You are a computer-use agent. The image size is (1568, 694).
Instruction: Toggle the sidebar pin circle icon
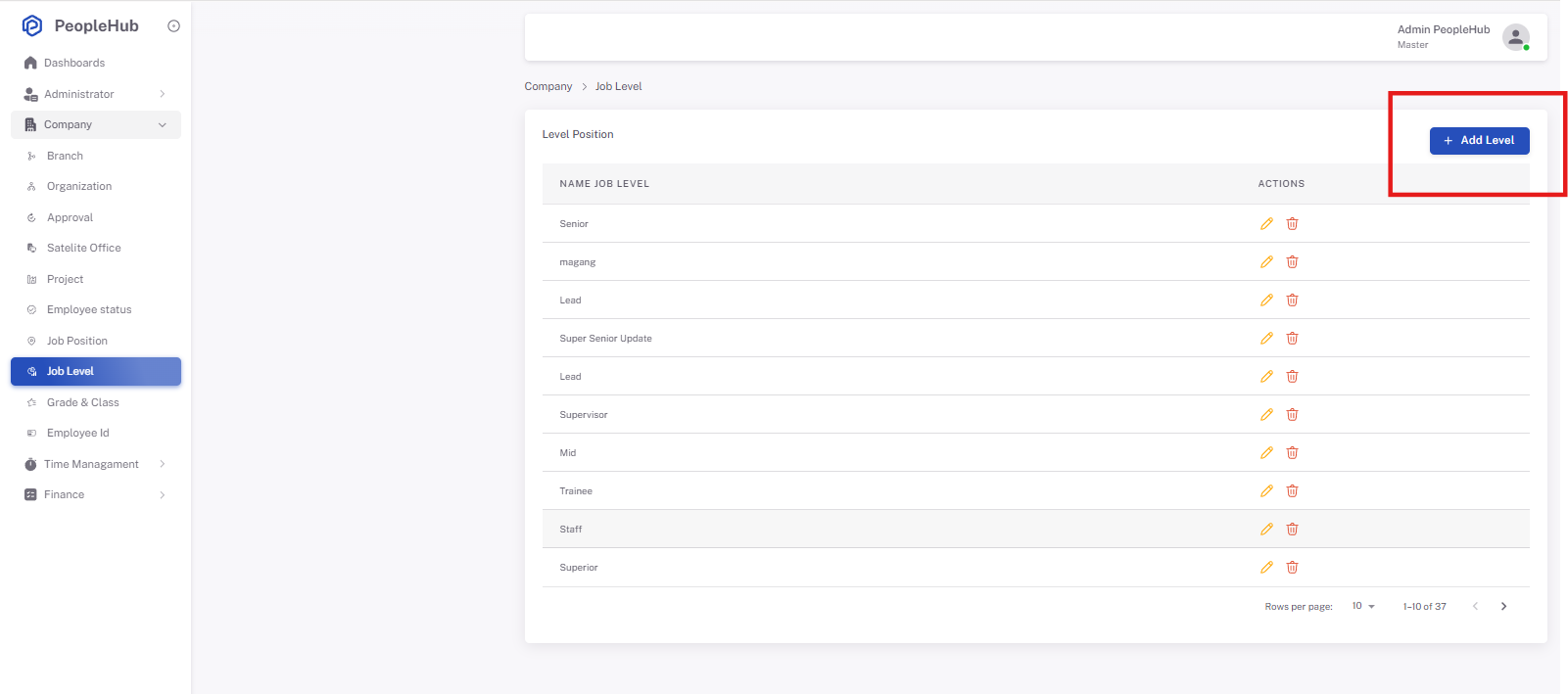pos(173,26)
